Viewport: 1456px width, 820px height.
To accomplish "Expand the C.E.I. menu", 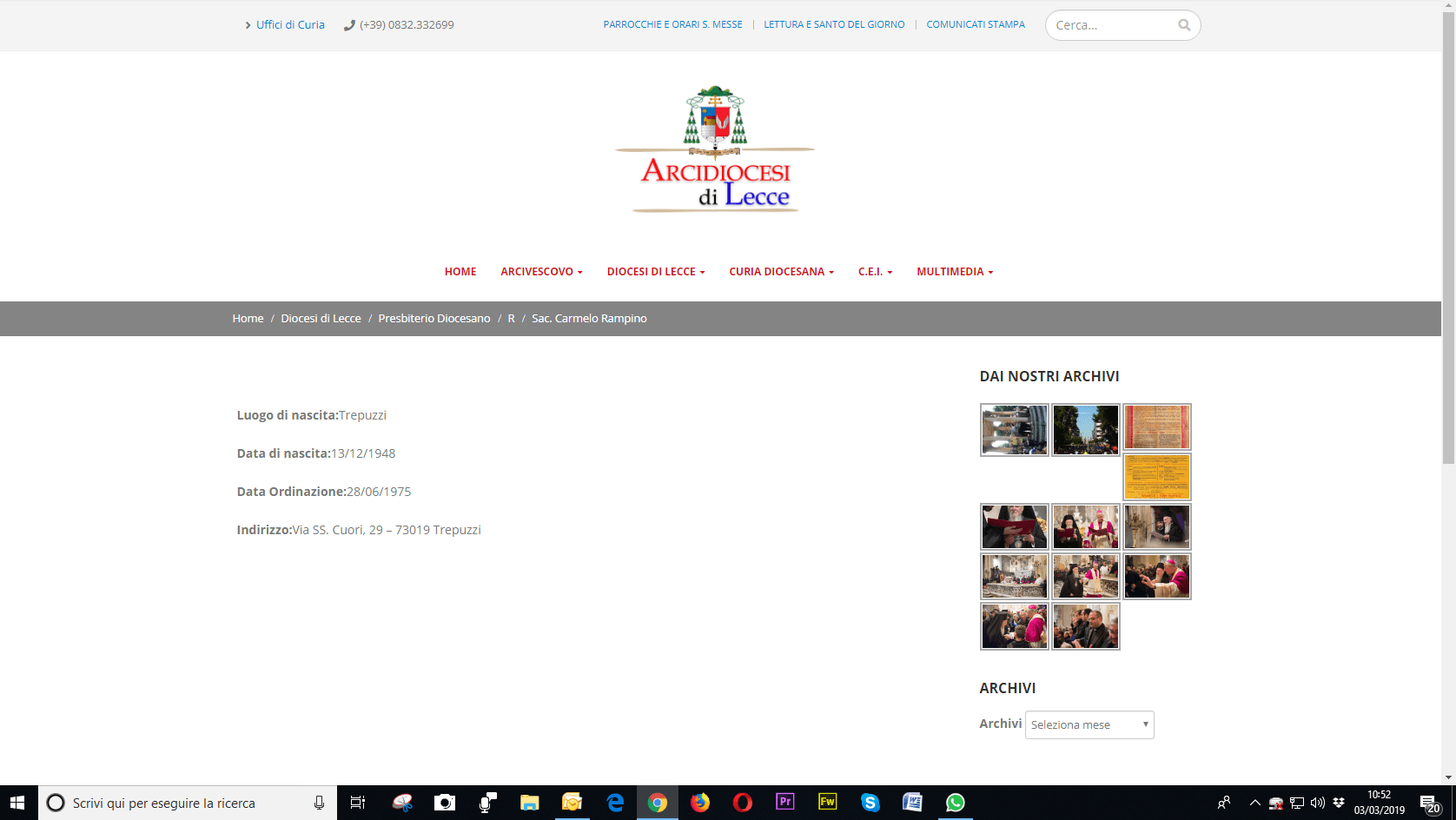I will [875, 272].
